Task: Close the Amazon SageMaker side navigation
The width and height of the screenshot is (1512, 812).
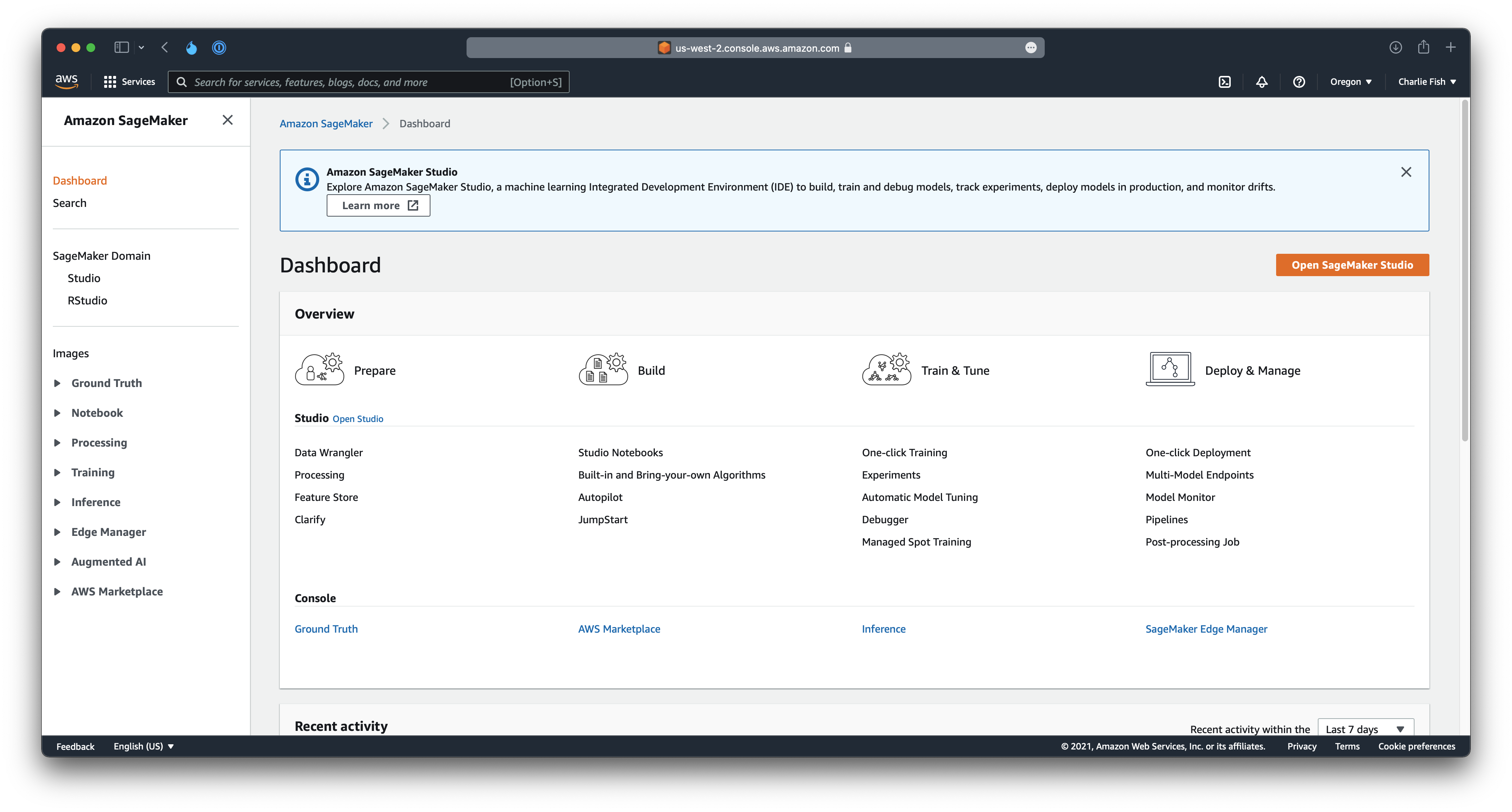Action: 228,120
